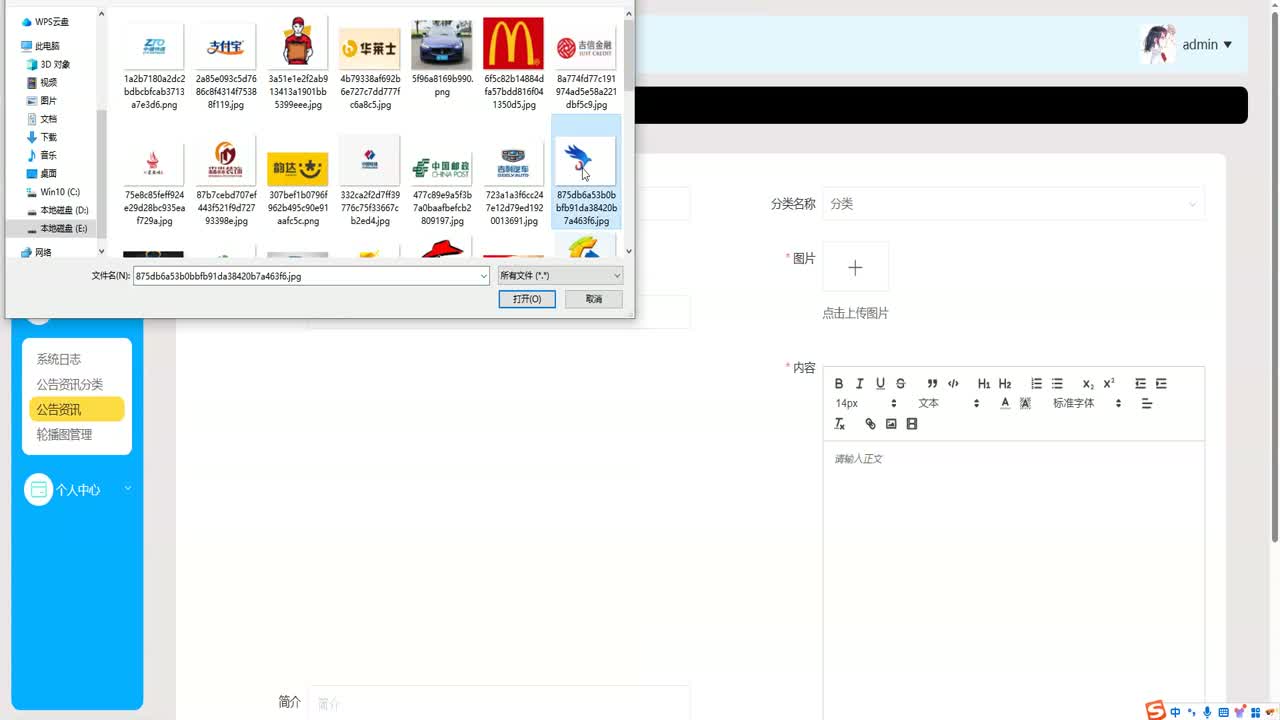
Task: Select the 中国邮政 logo file 477c89e9a5f3b…jpg
Action: coord(442,180)
